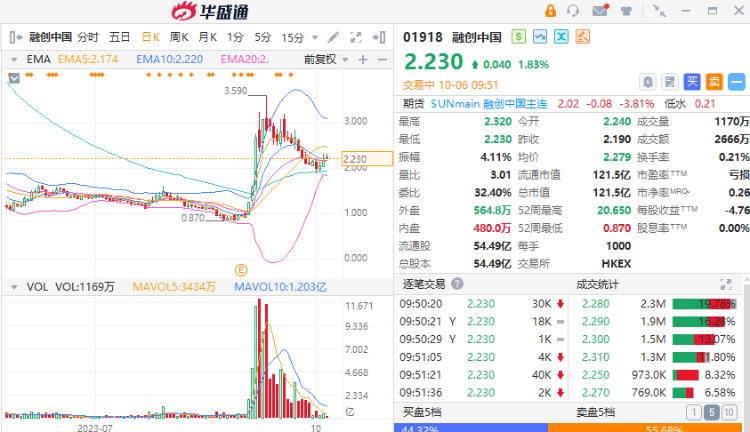Select the 周K weekly candlestick tab
Image resolution: width=750 pixels, height=432 pixels.
(x=179, y=37)
